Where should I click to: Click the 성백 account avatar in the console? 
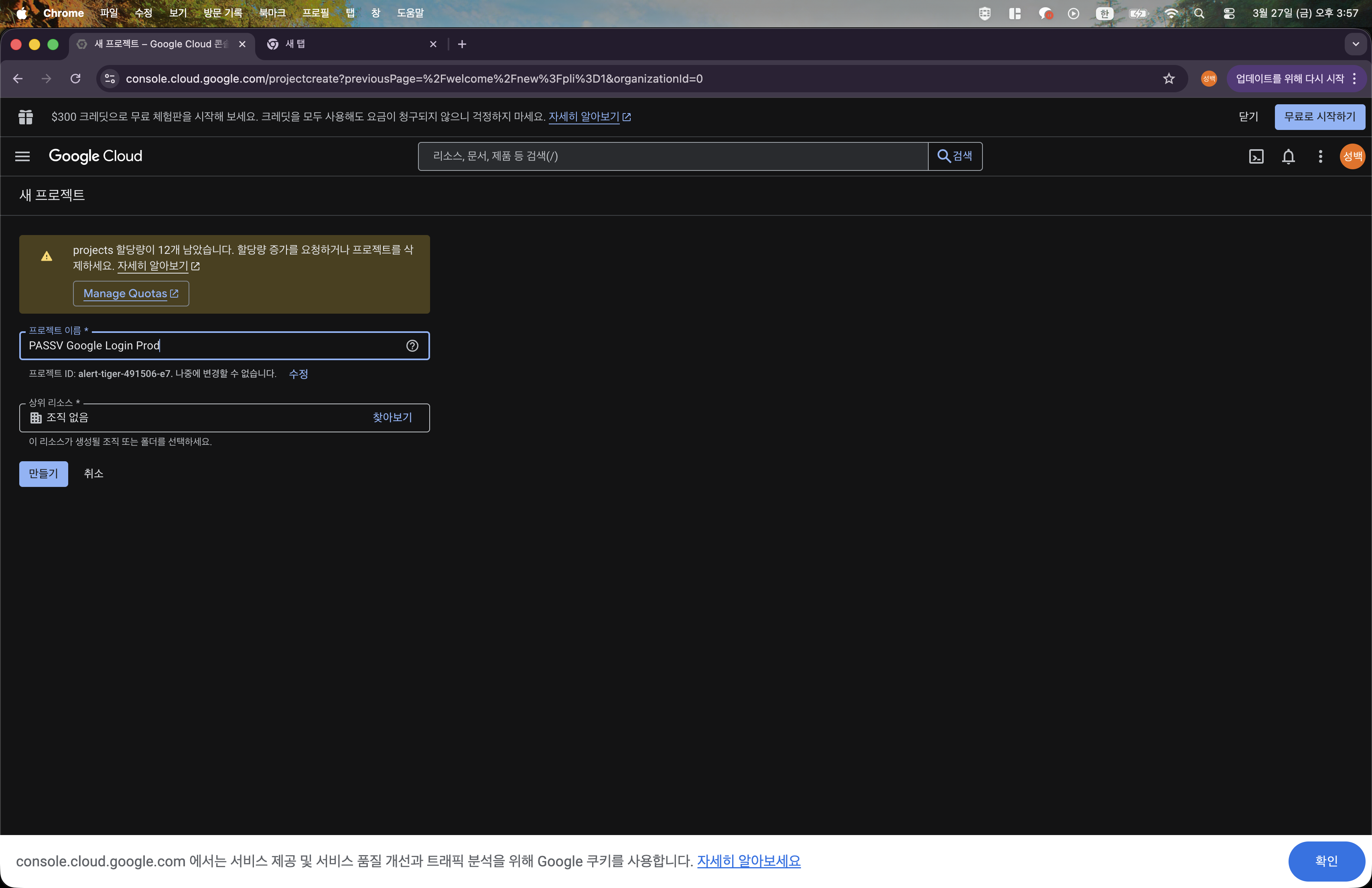point(1352,156)
